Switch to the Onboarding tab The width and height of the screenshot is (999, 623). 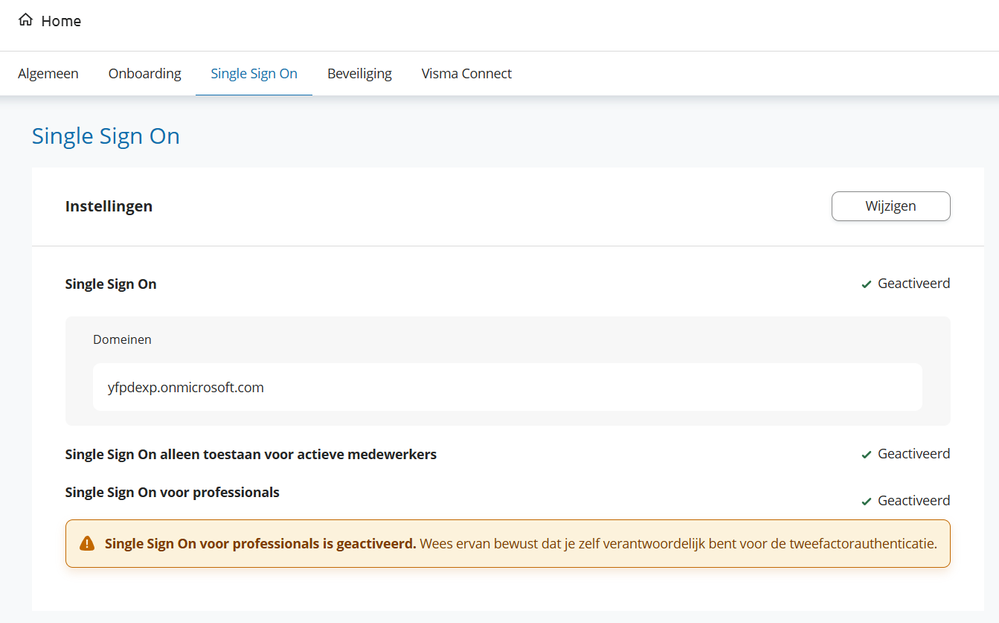[x=145, y=73]
